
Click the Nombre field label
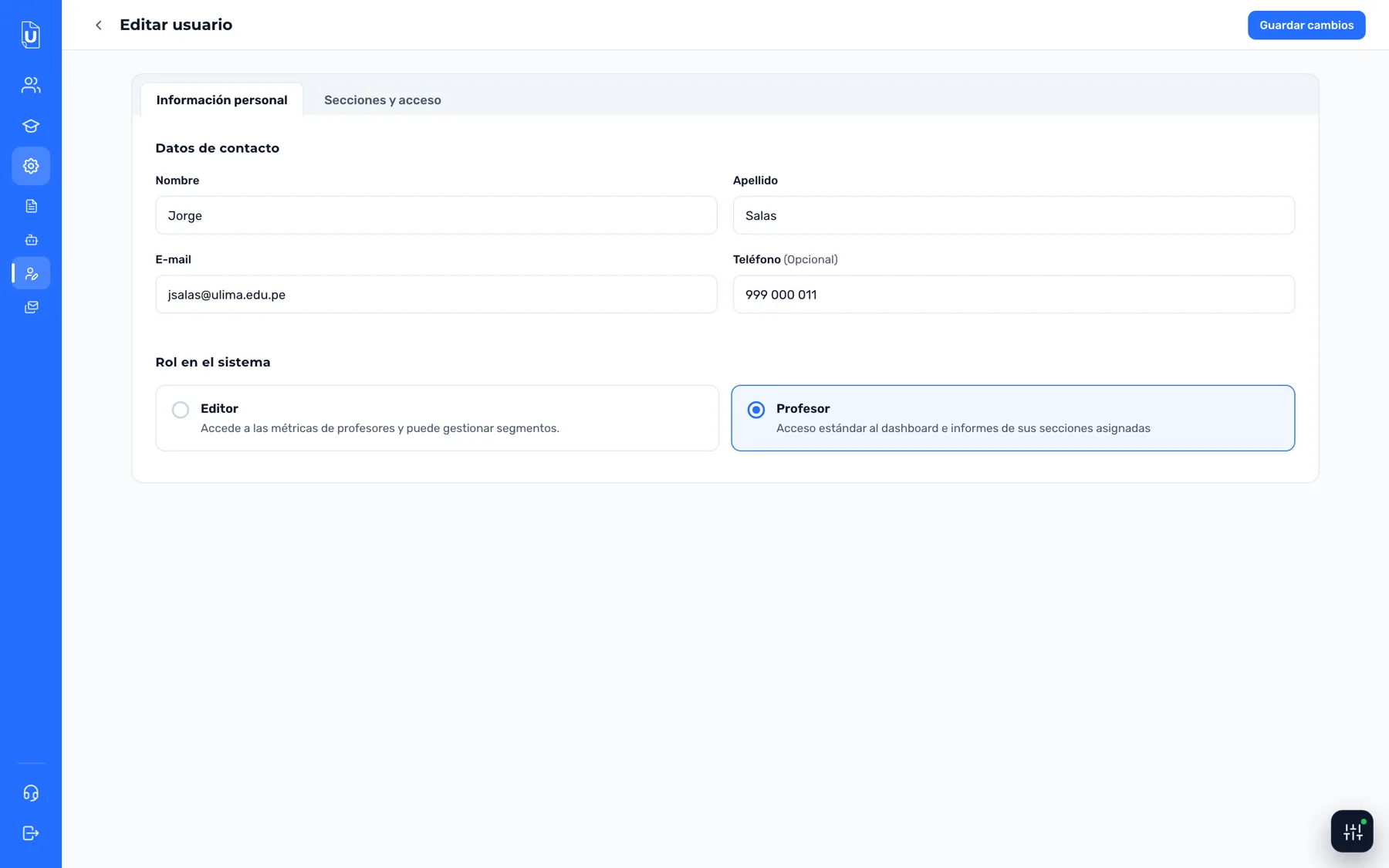[177, 181]
